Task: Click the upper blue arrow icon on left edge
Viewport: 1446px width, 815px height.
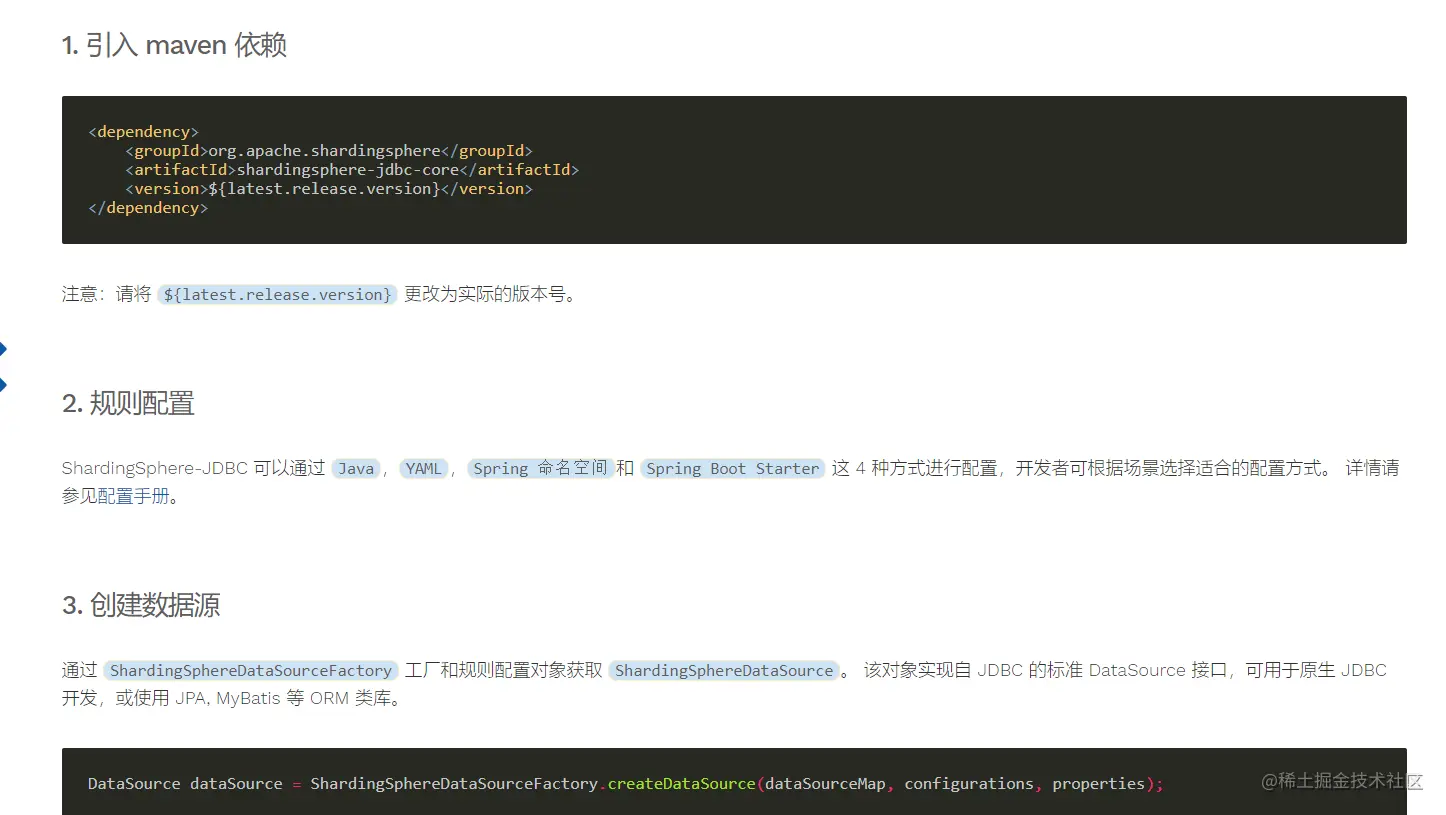Action: (5, 347)
